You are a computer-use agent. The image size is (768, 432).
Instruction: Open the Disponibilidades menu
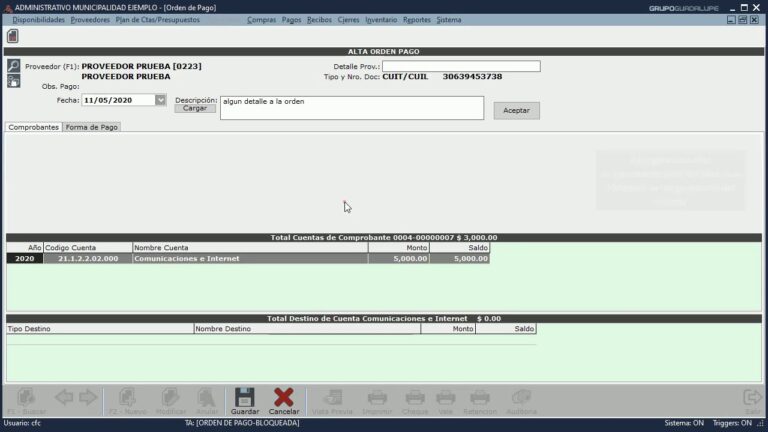tap(39, 20)
